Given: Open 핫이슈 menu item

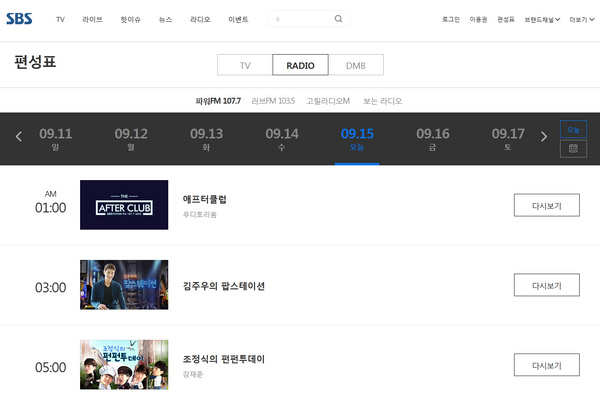Looking at the screenshot, I should 130,20.
